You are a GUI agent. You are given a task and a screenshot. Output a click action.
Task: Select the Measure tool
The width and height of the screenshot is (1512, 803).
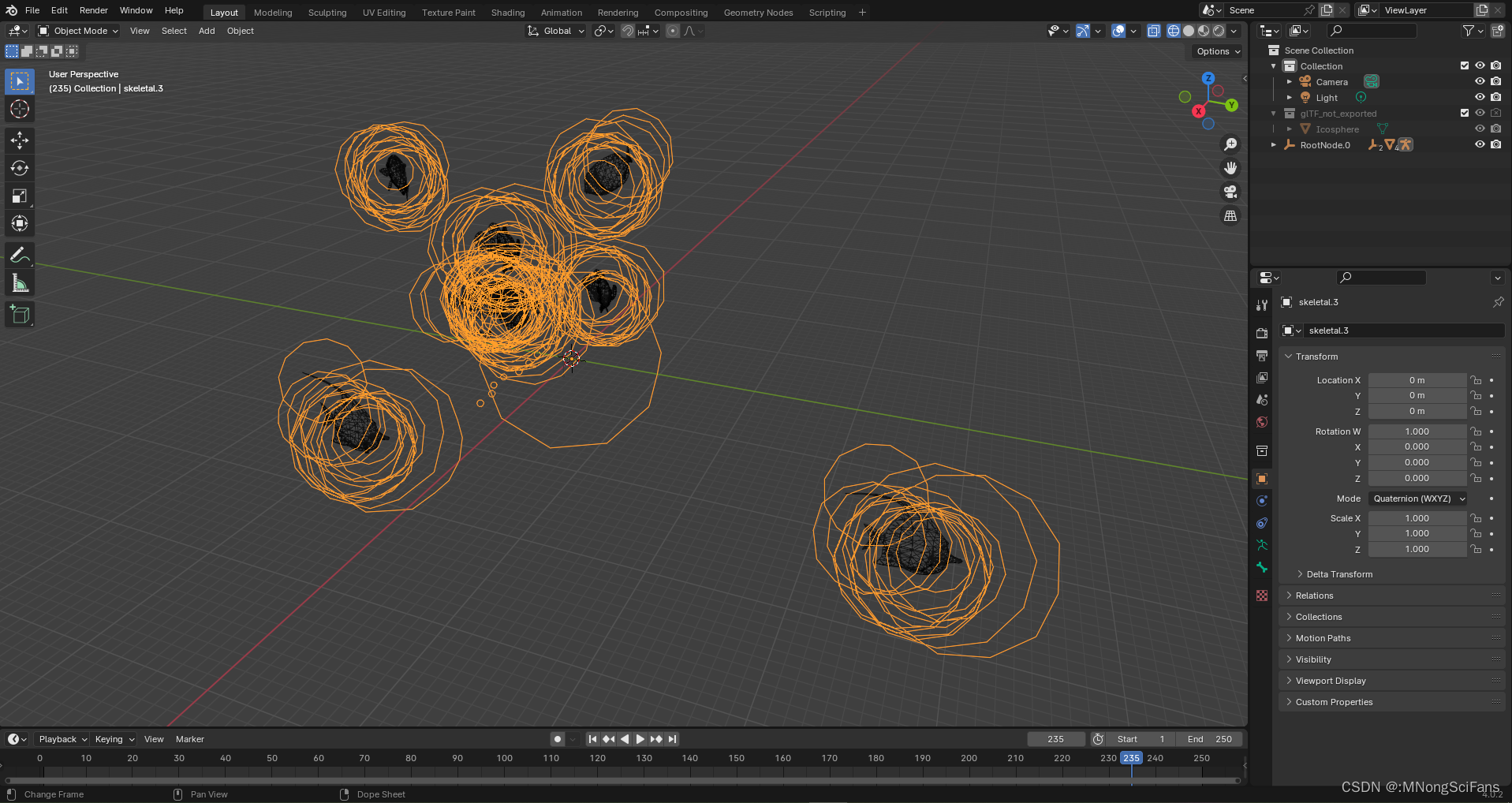pyautogui.click(x=20, y=283)
